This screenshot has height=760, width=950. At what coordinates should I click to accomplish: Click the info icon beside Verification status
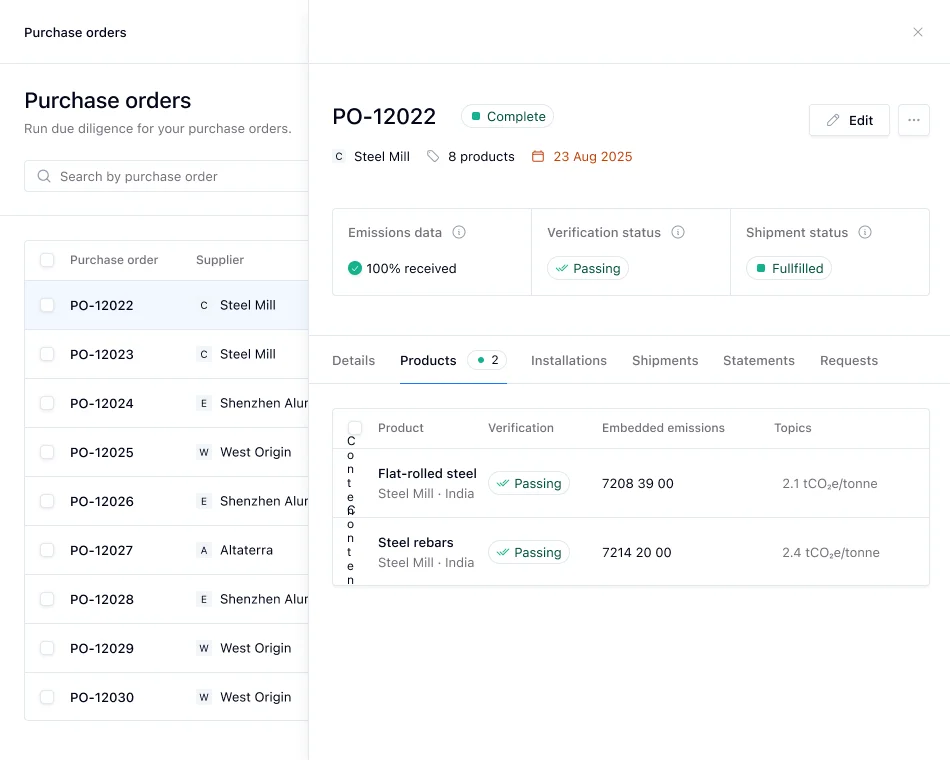pos(679,232)
